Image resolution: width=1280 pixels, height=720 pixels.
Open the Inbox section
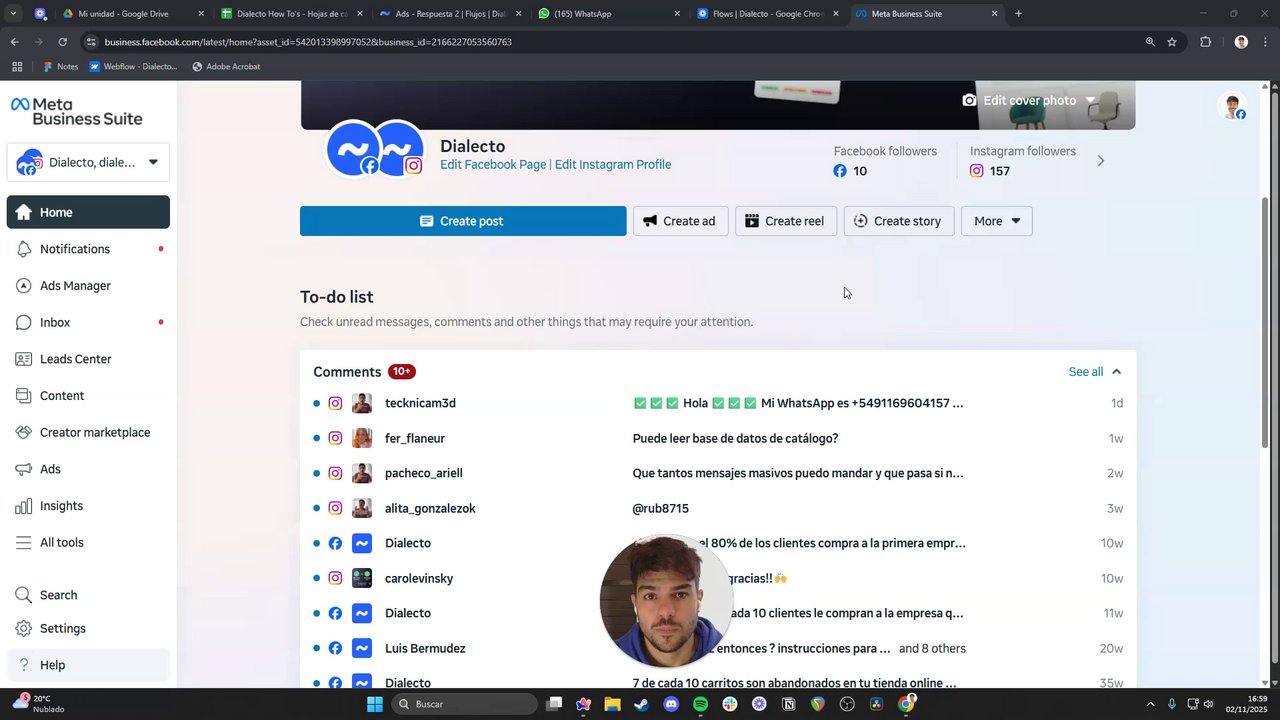88,322
